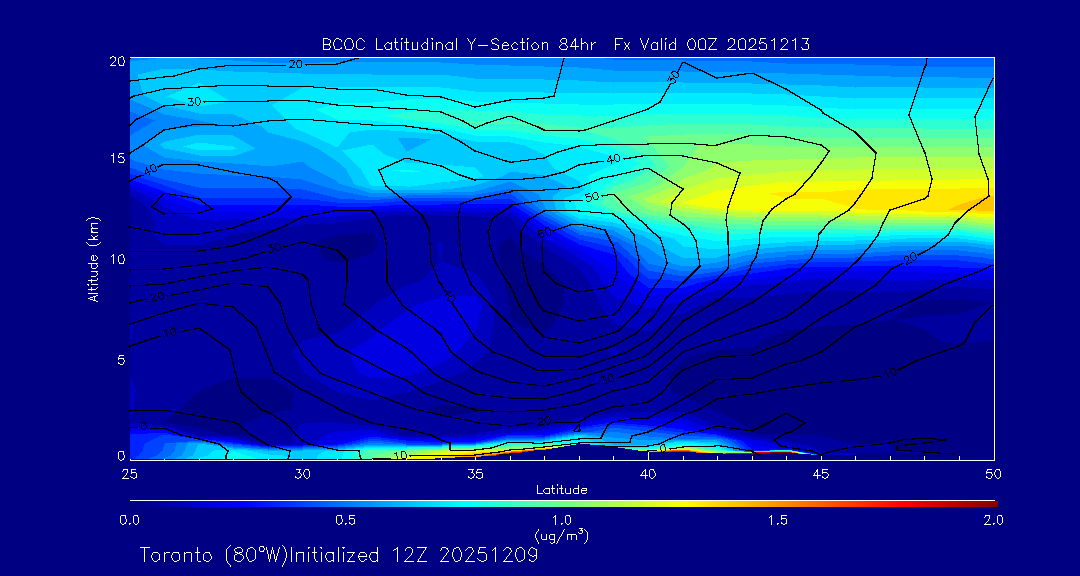
Task: Click latitude axis tick label "25"
Action: (x=129, y=474)
